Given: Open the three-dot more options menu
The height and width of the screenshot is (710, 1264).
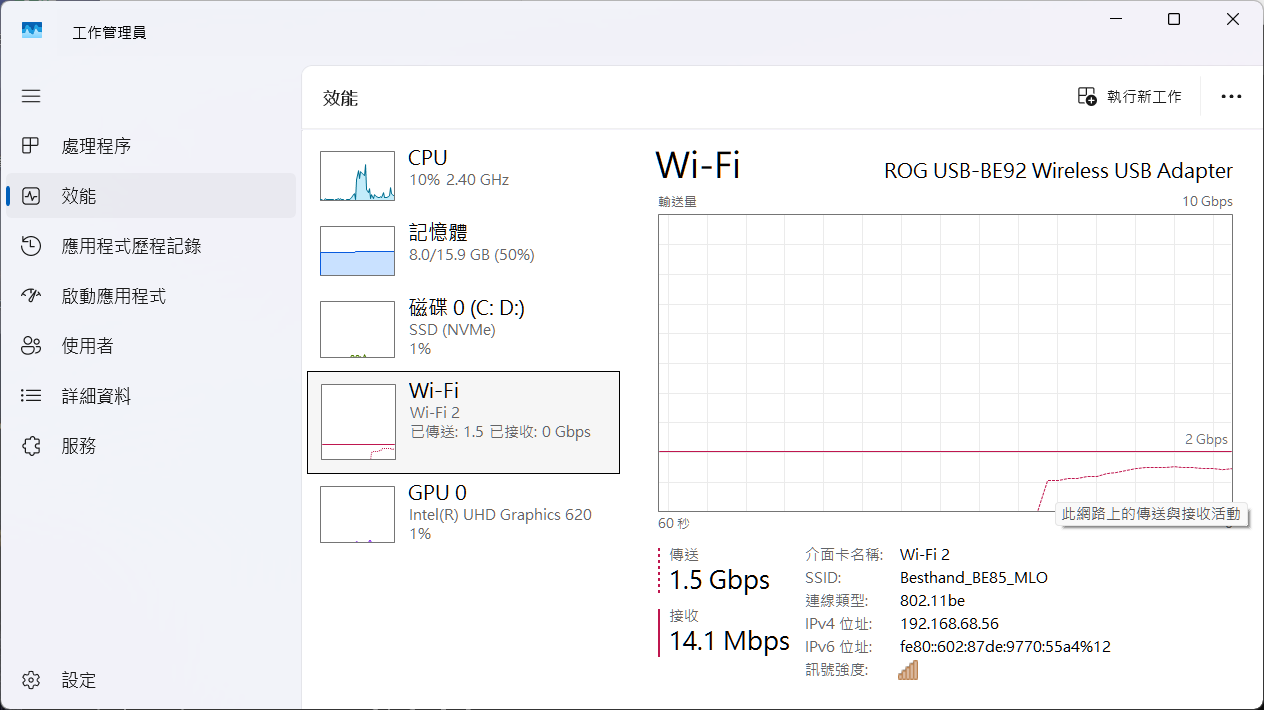Looking at the screenshot, I should (1231, 97).
